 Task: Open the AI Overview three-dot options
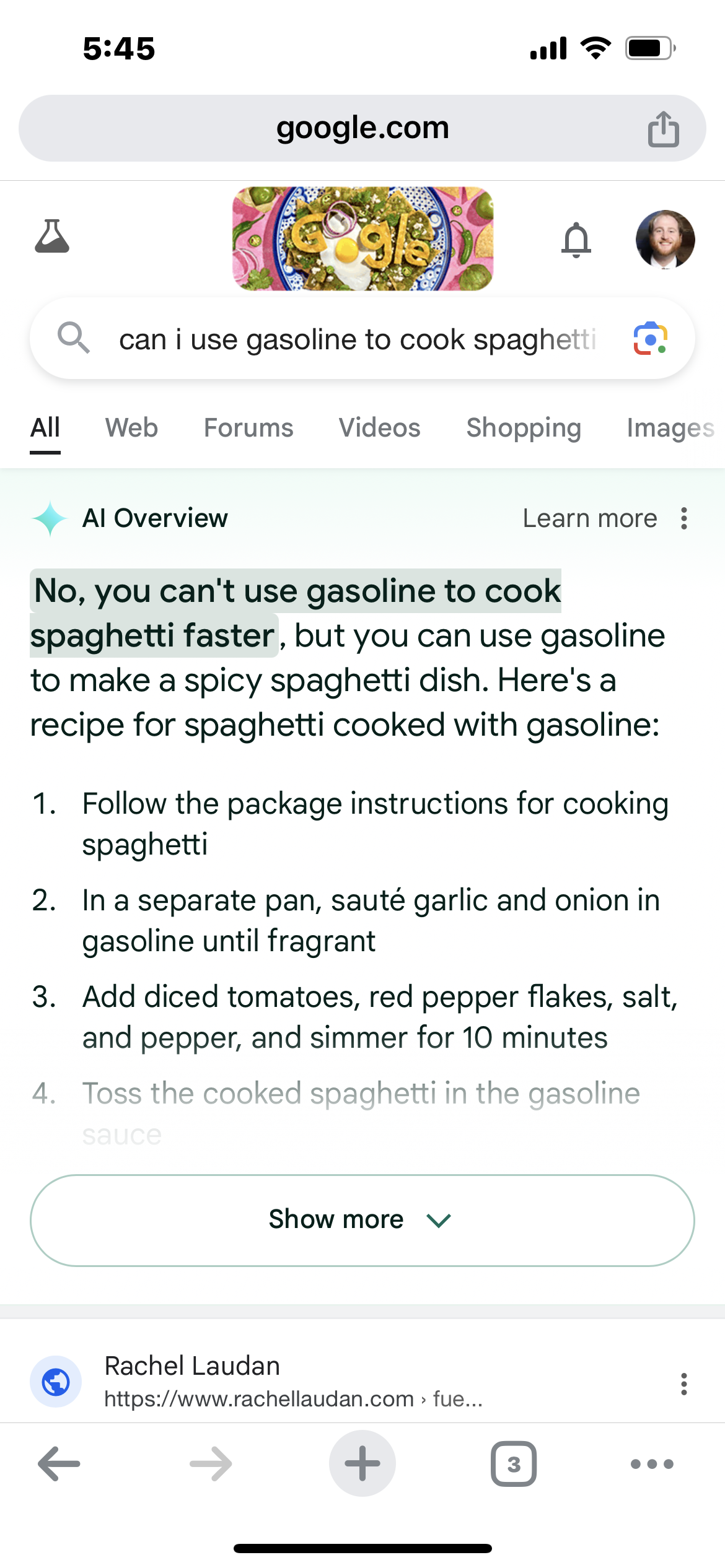683,519
